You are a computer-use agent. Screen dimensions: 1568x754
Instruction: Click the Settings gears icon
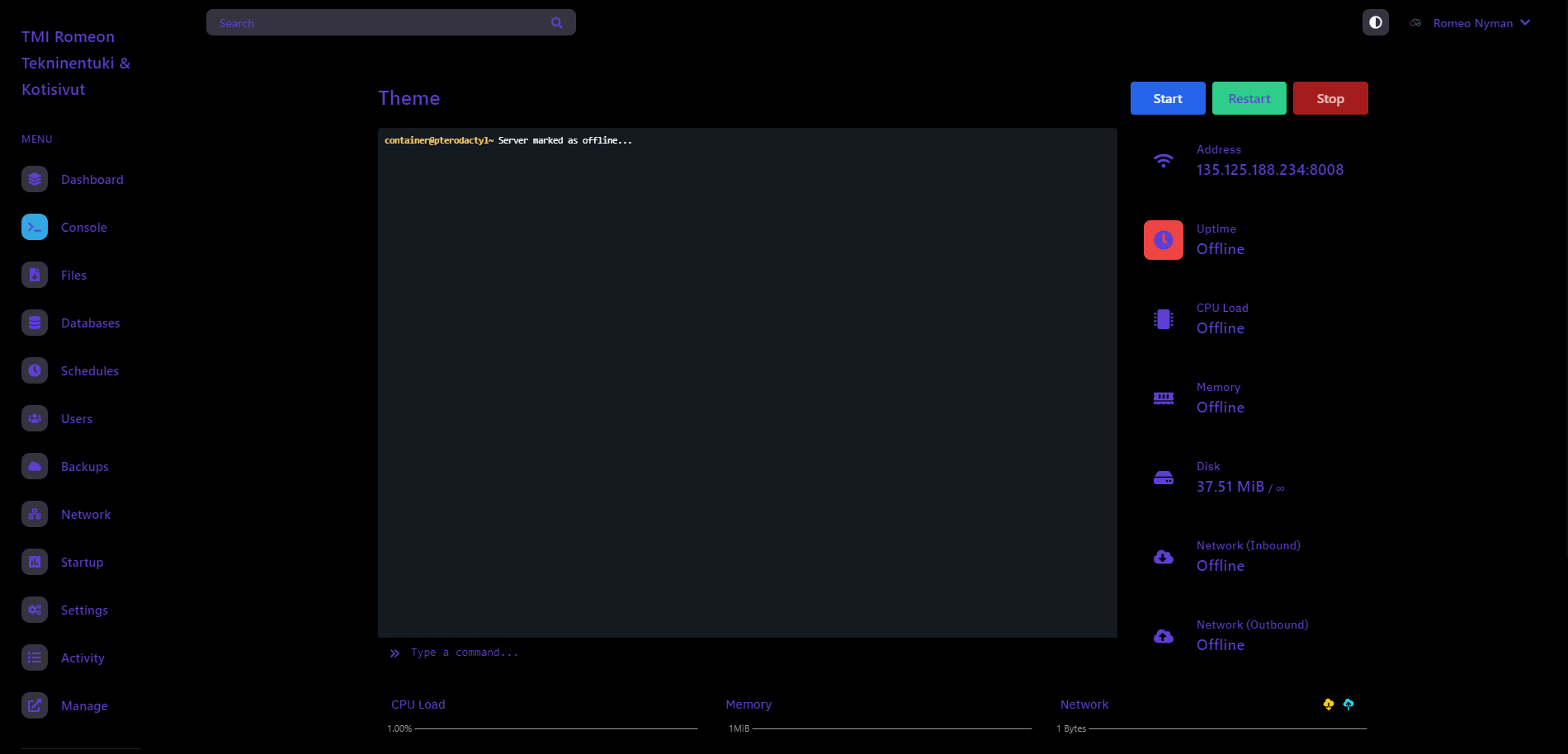[35, 610]
